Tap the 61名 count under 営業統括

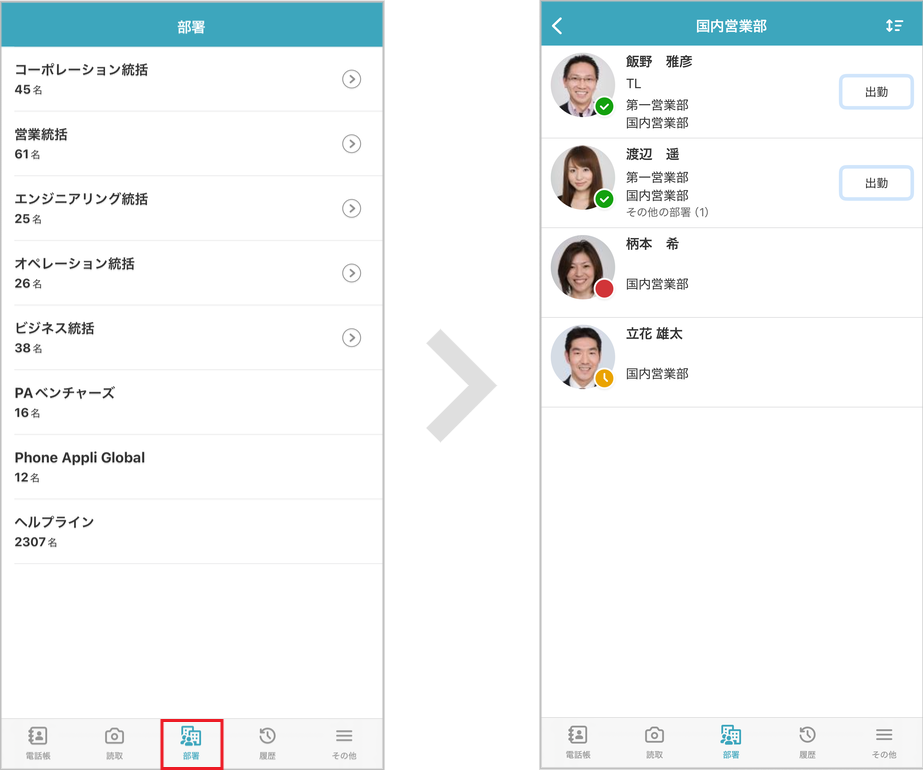[x=28, y=154]
